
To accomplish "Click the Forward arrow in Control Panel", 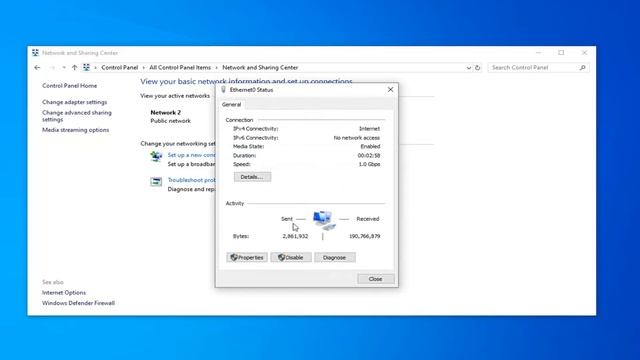I will 52,68.
